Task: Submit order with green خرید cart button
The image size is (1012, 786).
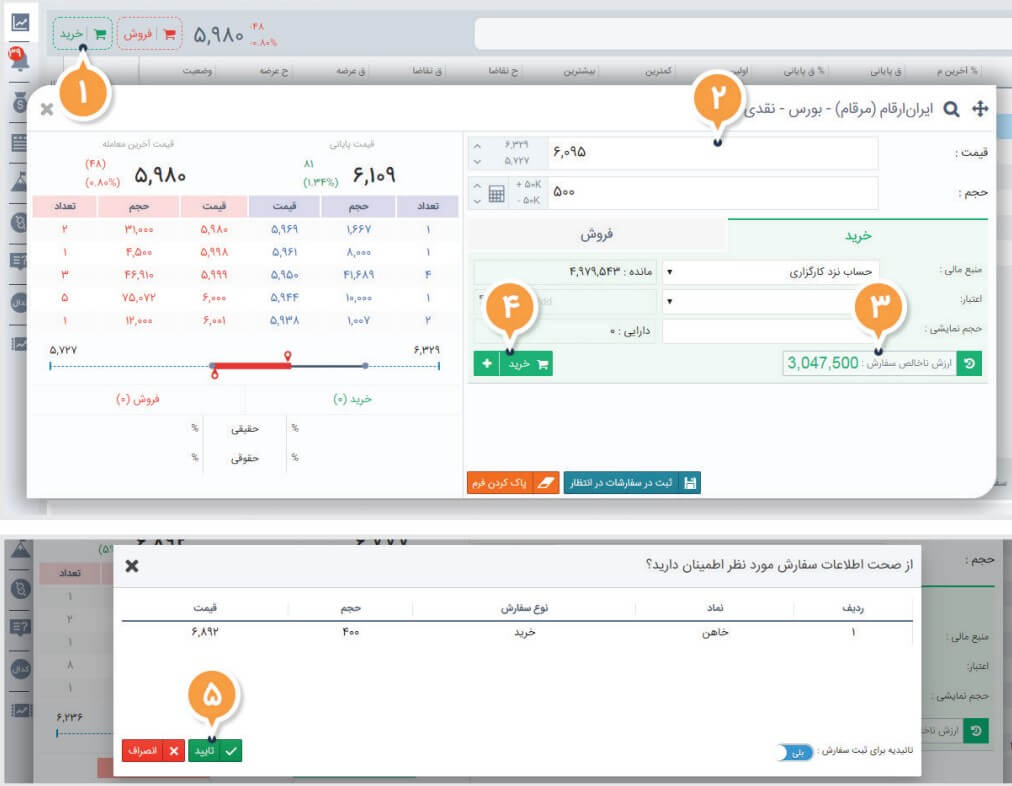Action: point(527,364)
